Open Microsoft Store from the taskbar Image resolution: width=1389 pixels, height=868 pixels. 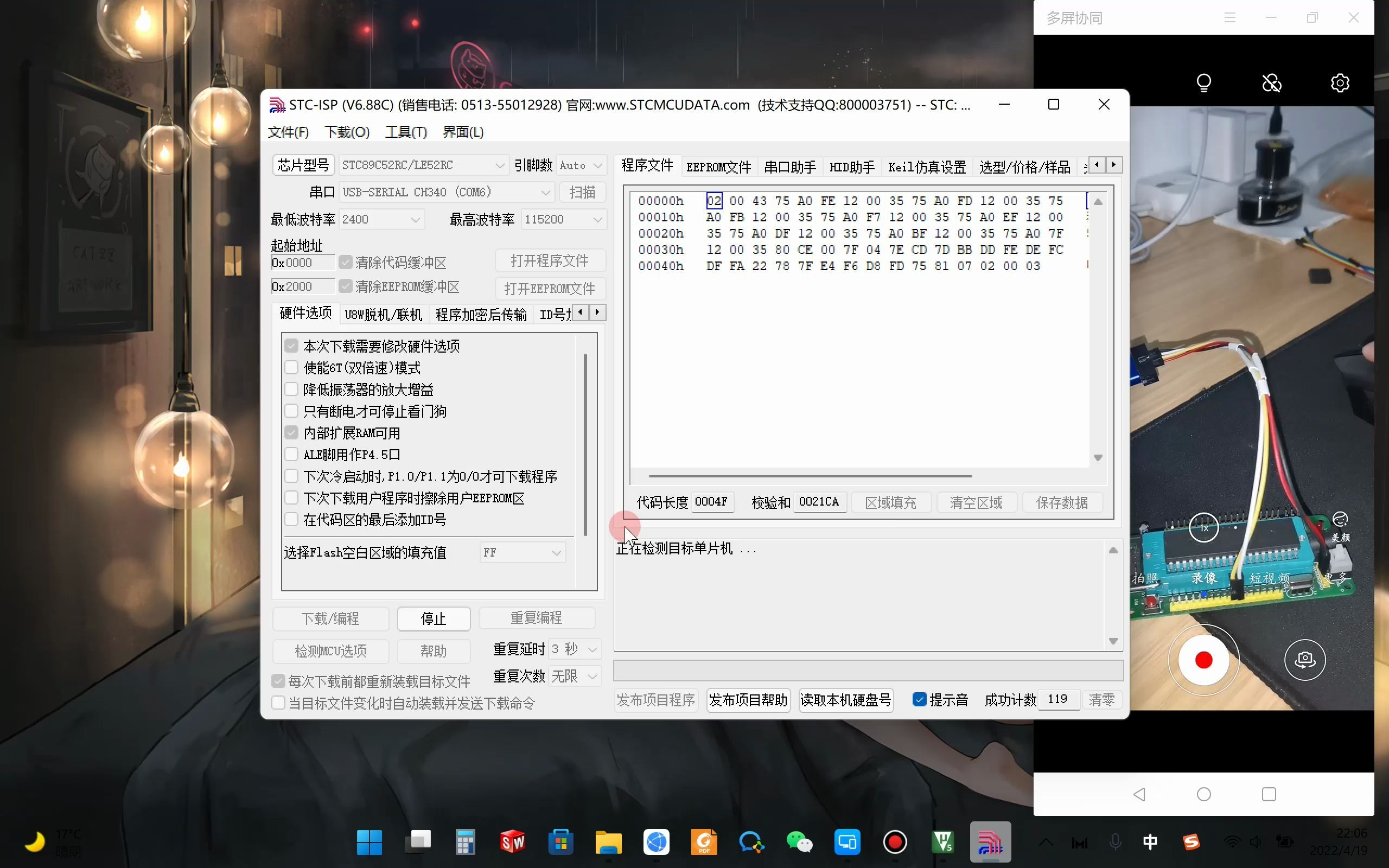coord(561,842)
